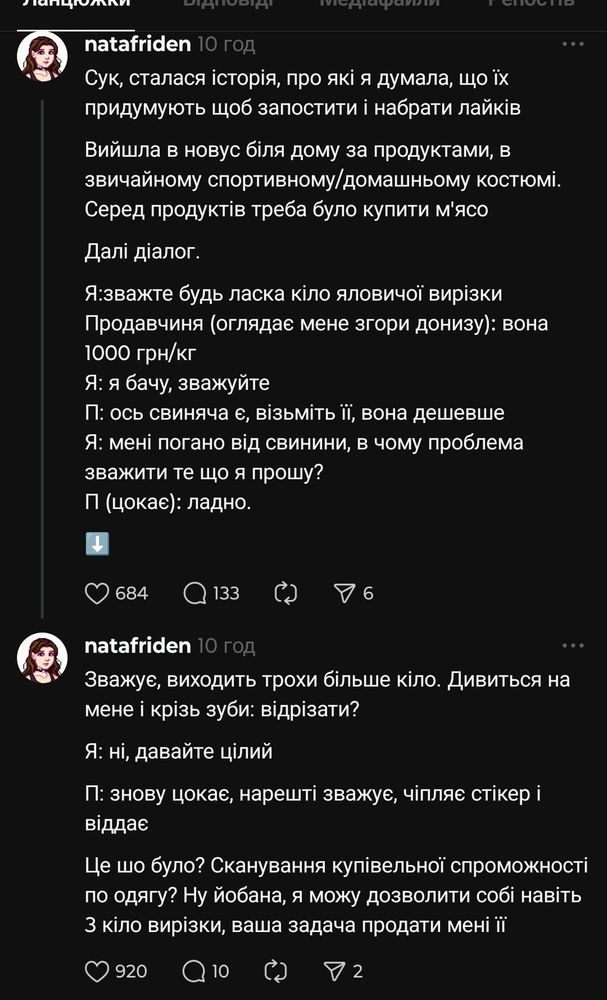Open the 133 replies on first post
The width and height of the screenshot is (607, 1000).
(195, 593)
